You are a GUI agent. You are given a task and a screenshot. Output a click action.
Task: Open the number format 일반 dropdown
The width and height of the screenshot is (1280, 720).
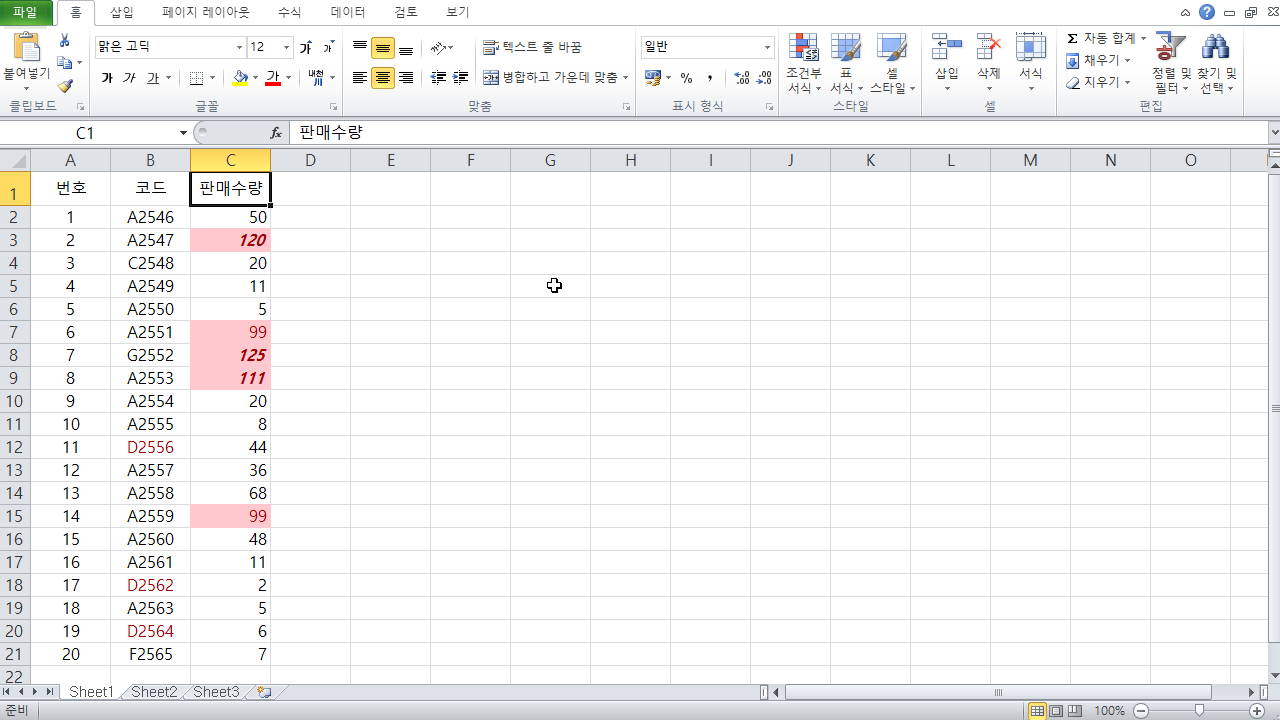coord(768,48)
